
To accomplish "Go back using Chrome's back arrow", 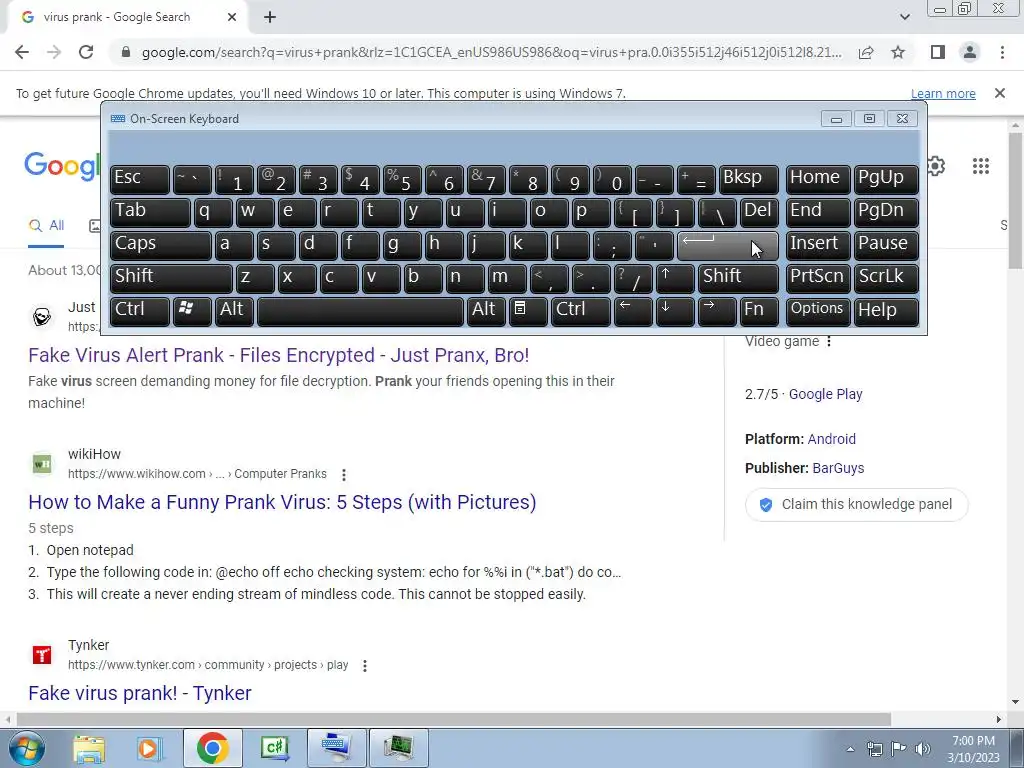I will [22, 52].
